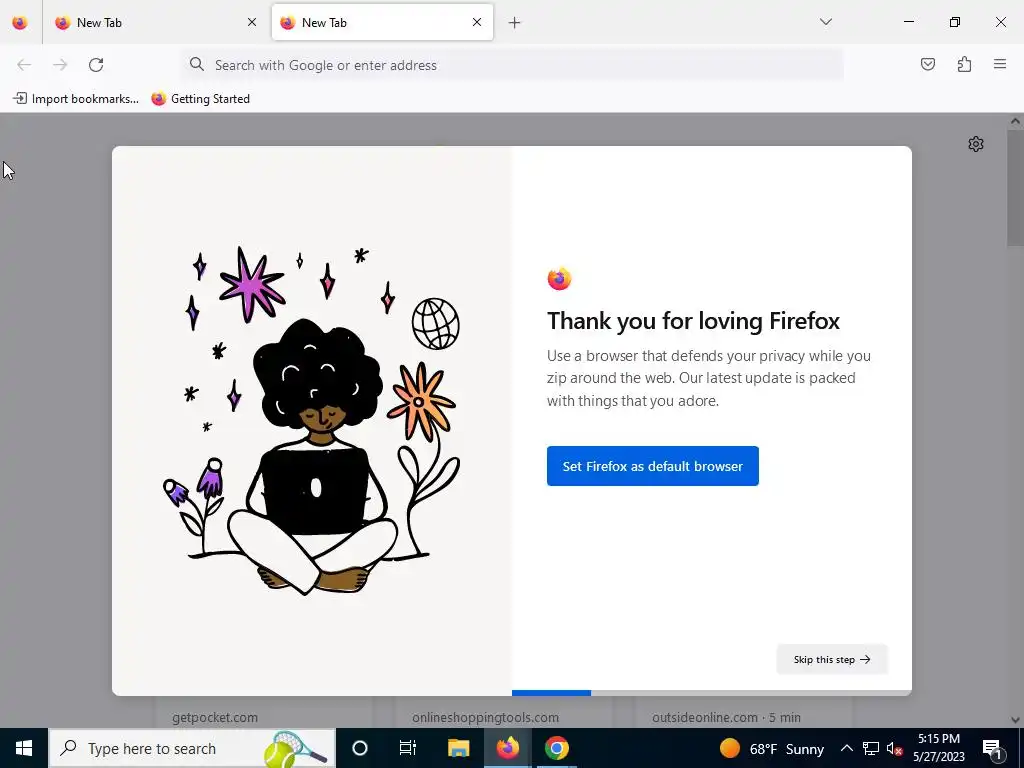The image size is (1024, 768).
Task: Click the muted volume tray icon
Action: click(895, 748)
